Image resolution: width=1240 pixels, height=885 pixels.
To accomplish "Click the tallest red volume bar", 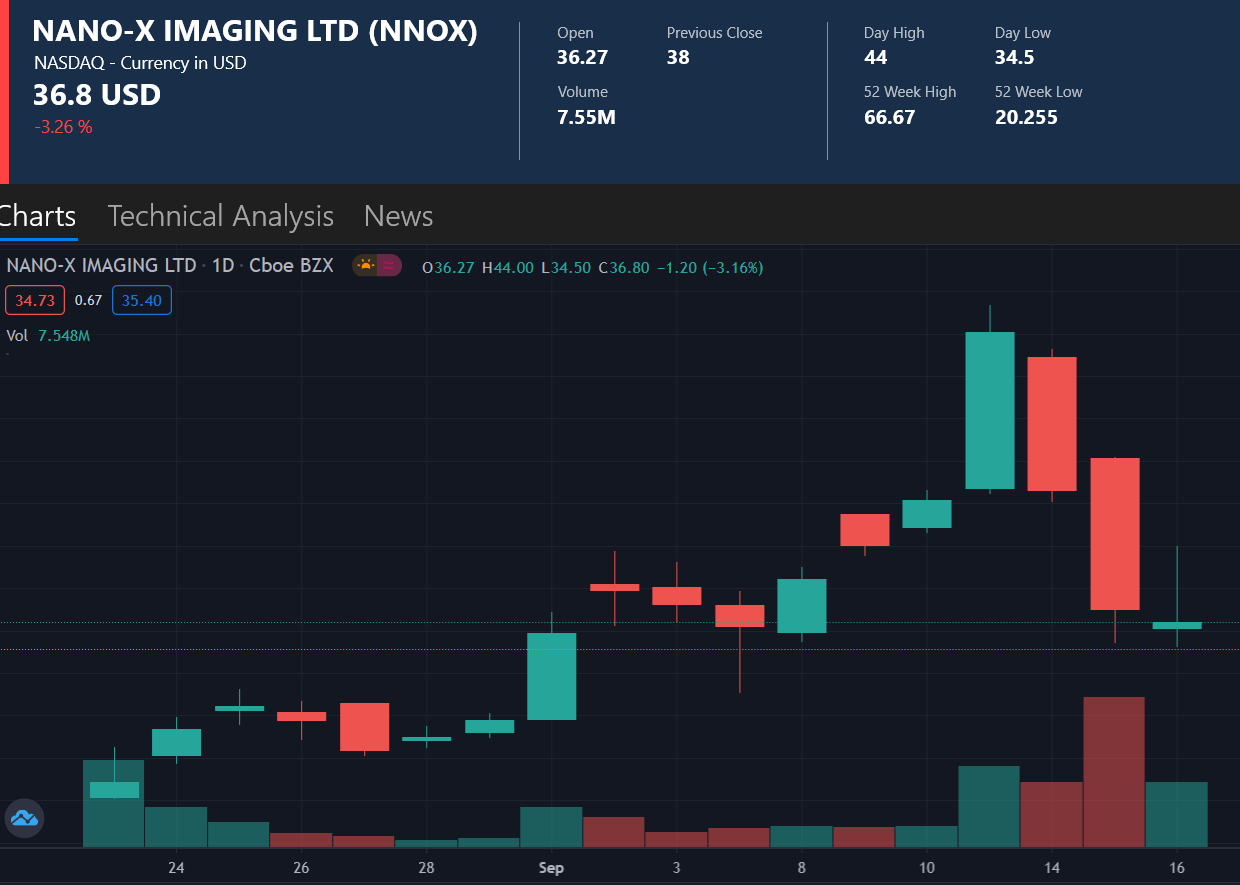I will pyautogui.click(x=1114, y=771).
